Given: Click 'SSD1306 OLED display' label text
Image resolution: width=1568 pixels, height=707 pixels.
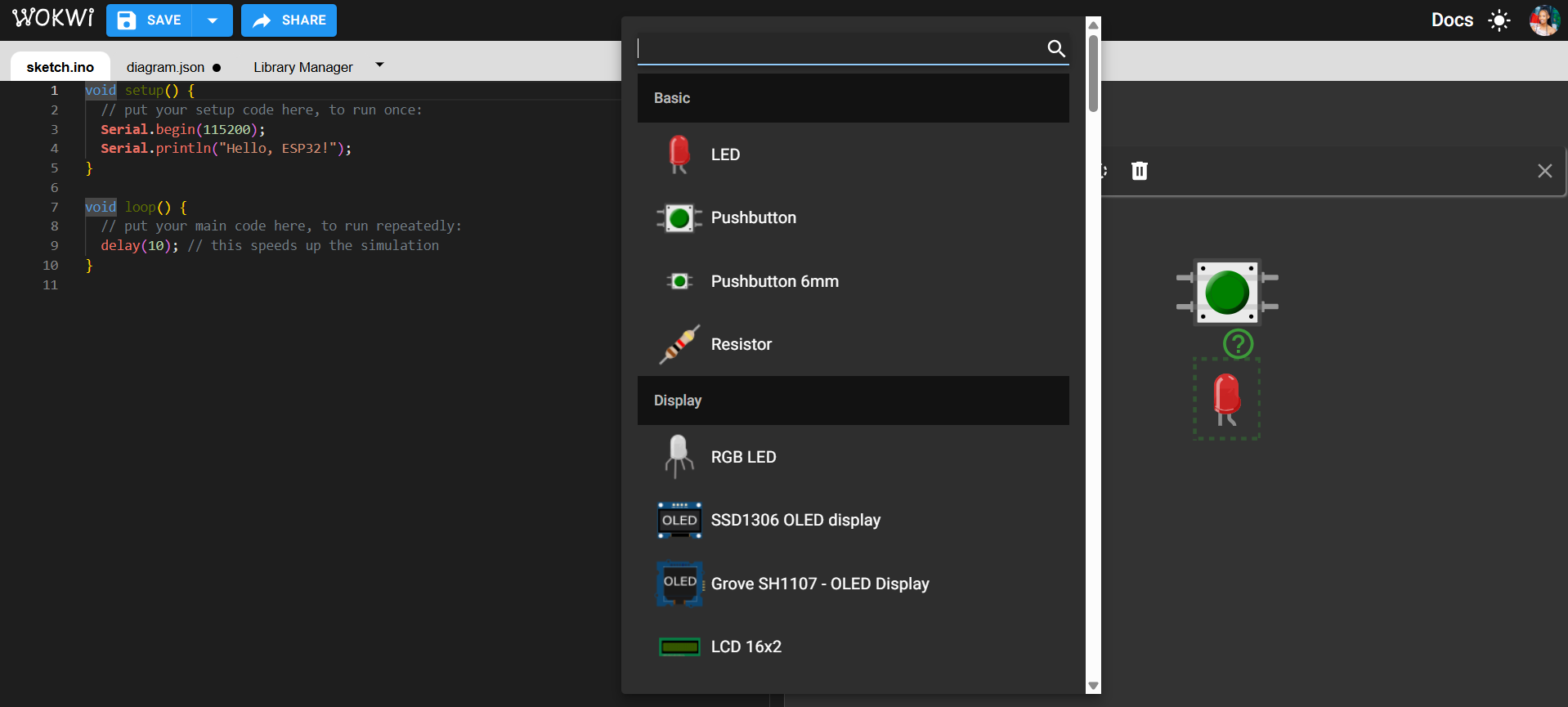Looking at the screenshot, I should coord(795,520).
